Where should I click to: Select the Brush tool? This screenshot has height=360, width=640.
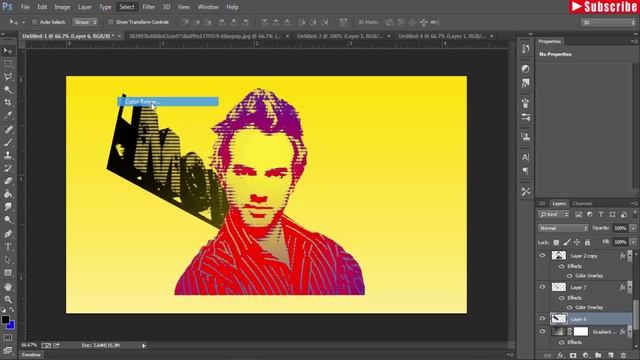coord(8,142)
